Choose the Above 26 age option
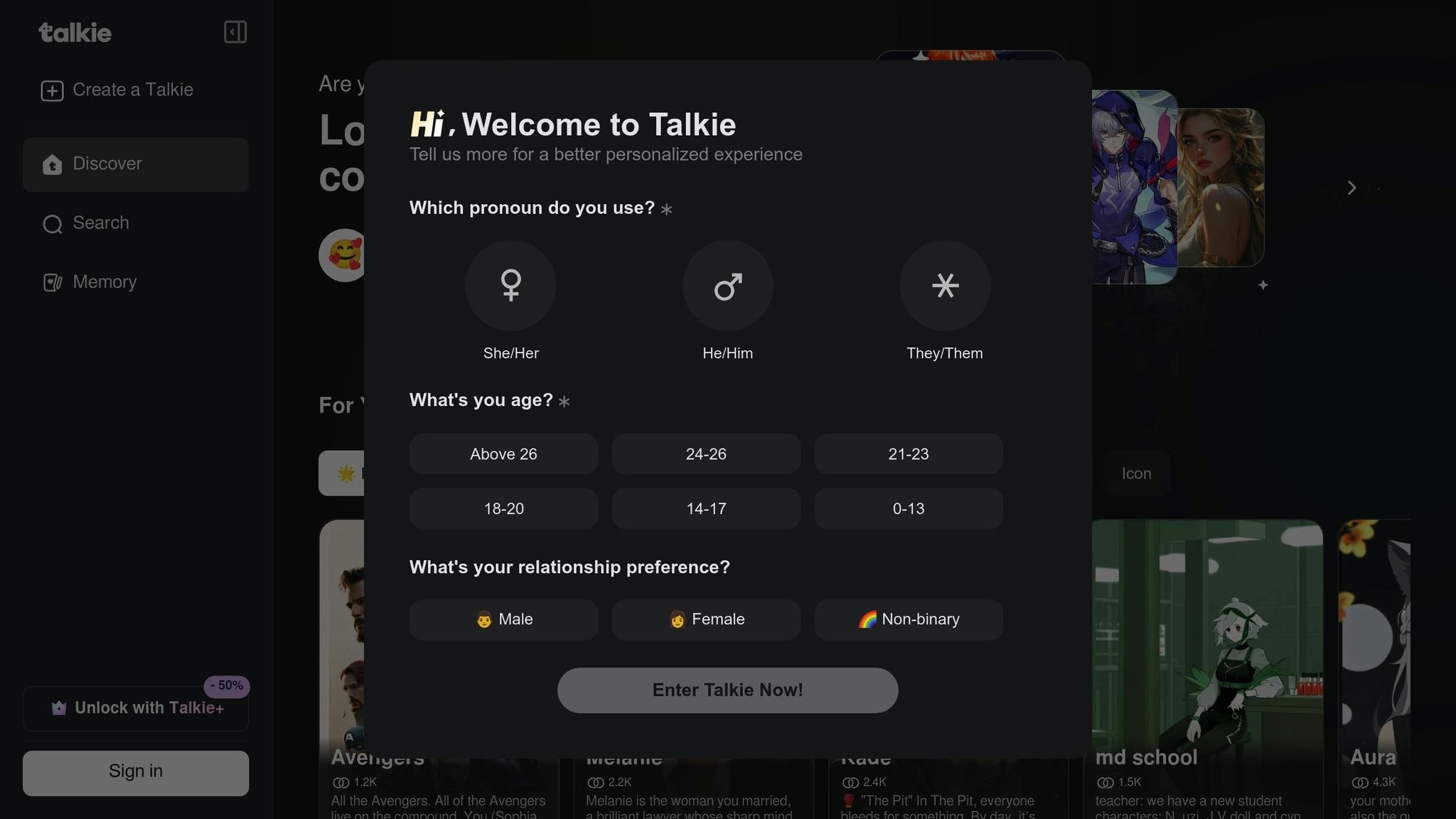Viewport: 1456px width, 819px height. [503, 454]
